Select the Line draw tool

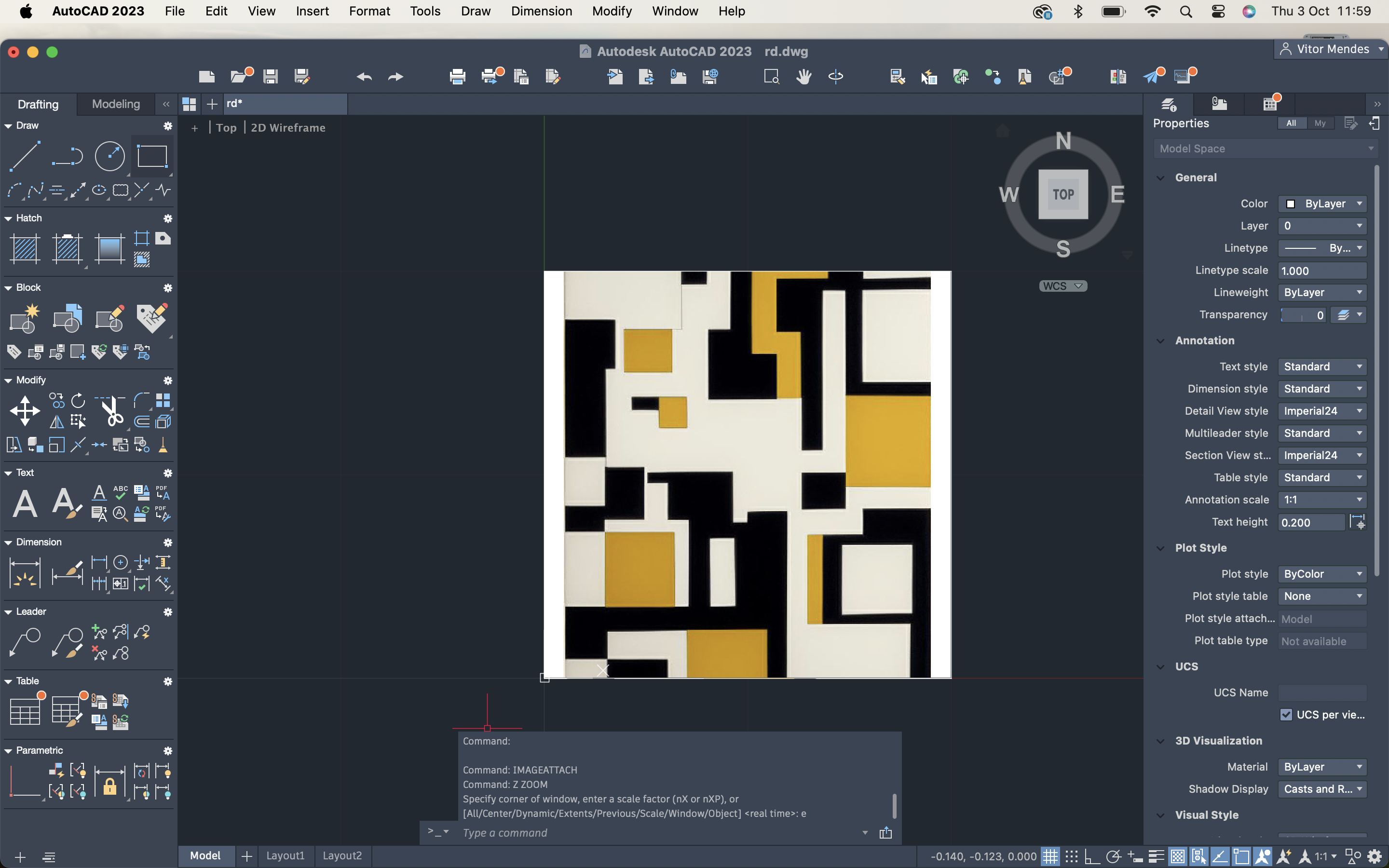25,156
